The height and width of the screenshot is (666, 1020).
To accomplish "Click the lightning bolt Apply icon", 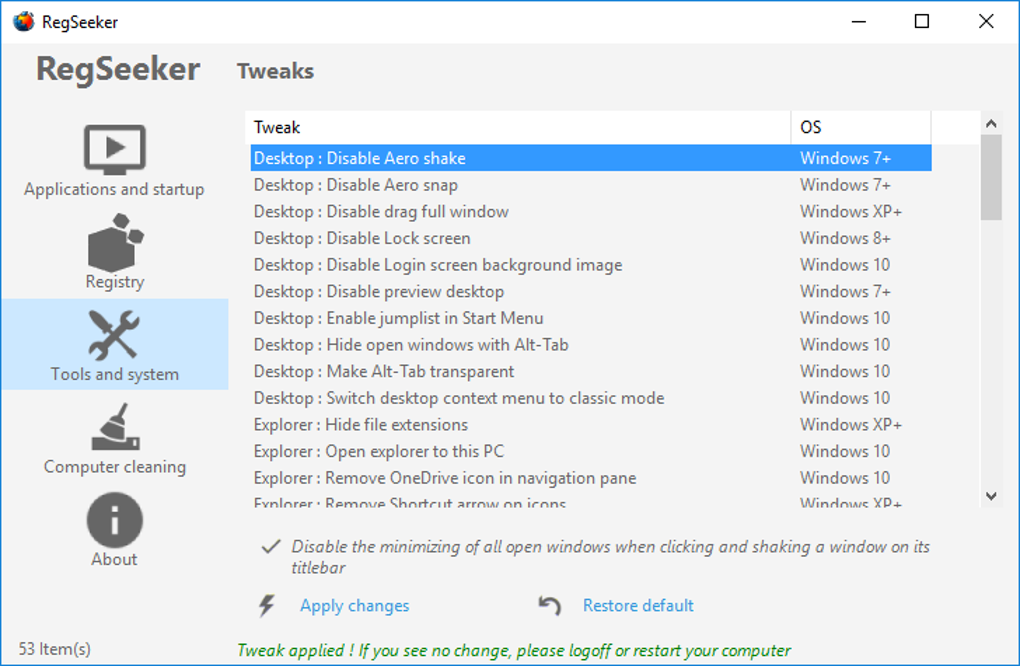I will point(266,606).
